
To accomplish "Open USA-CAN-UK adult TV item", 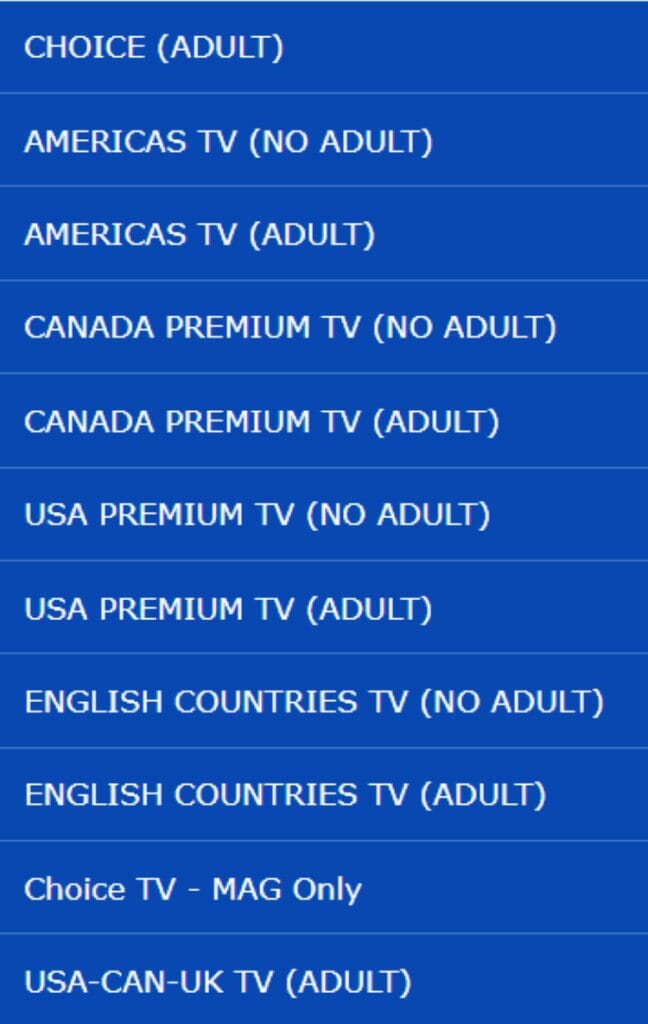I will coord(324,980).
